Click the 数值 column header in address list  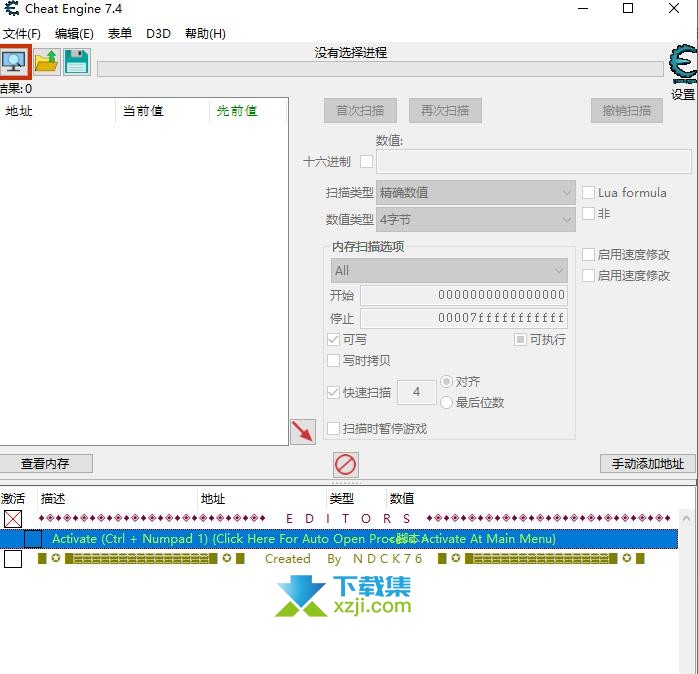point(402,498)
